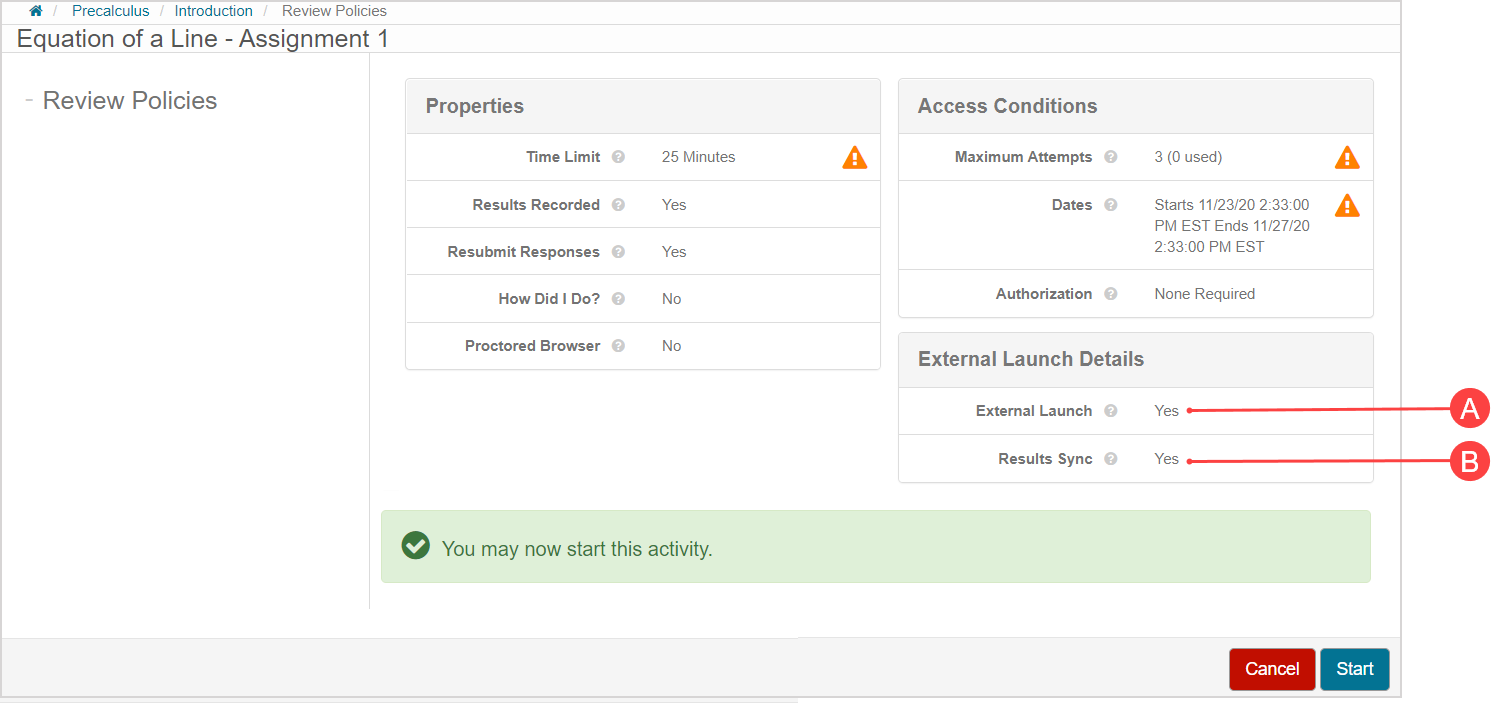Click the warning triangle beside Dates
1491x703 pixels.
pos(1347,206)
